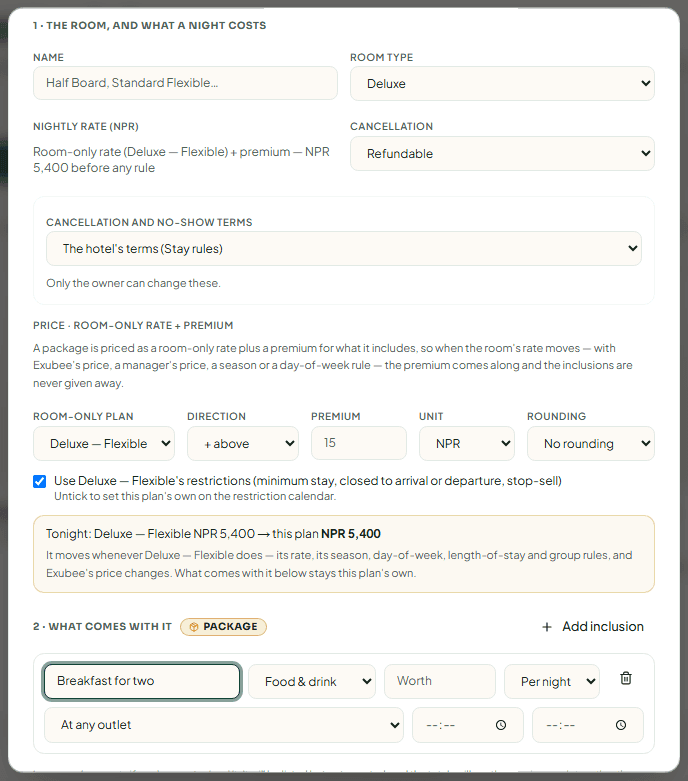Image resolution: width=688 pixels, height=781 pixels.
Task: Click the Add inclusion button
Action: point(592,627)
